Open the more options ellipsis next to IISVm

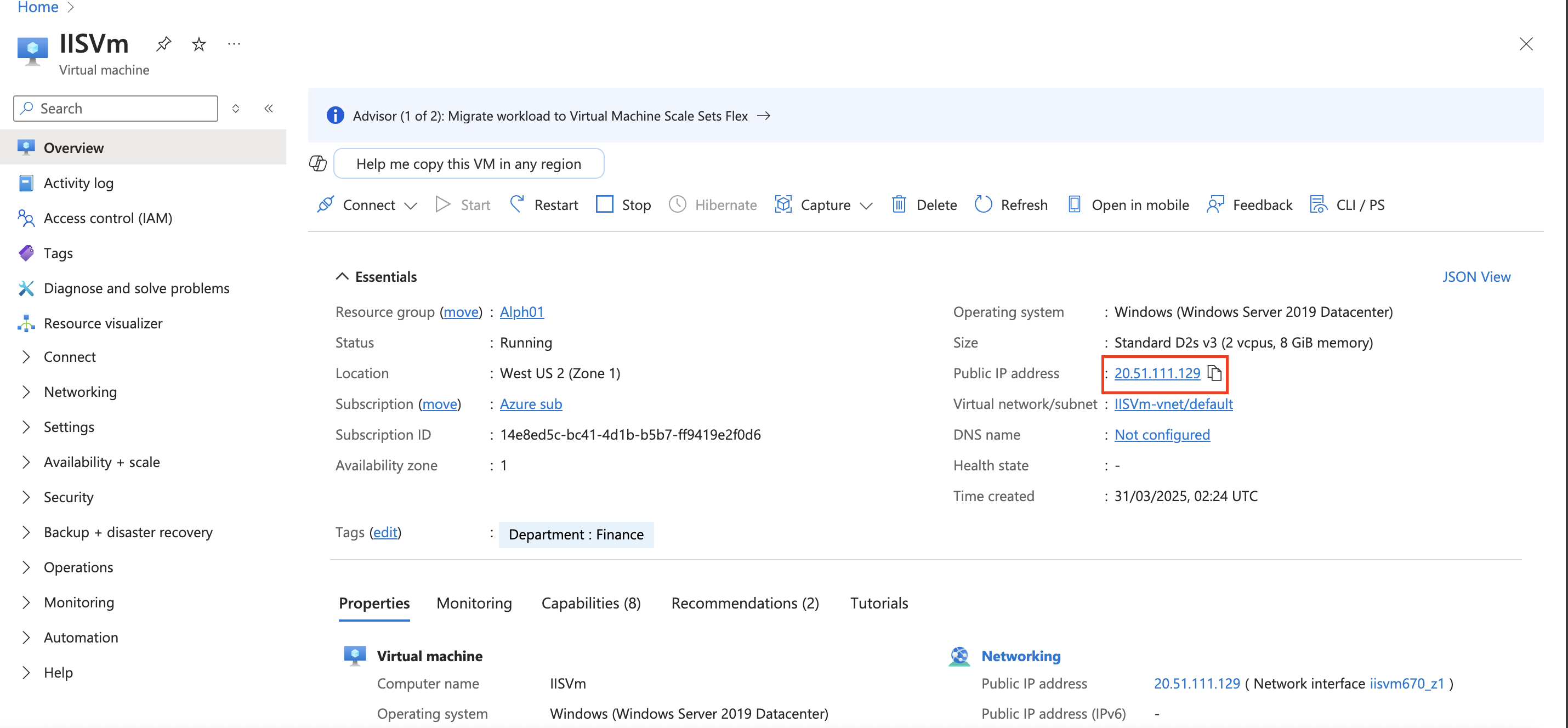(x=234, y=44)
